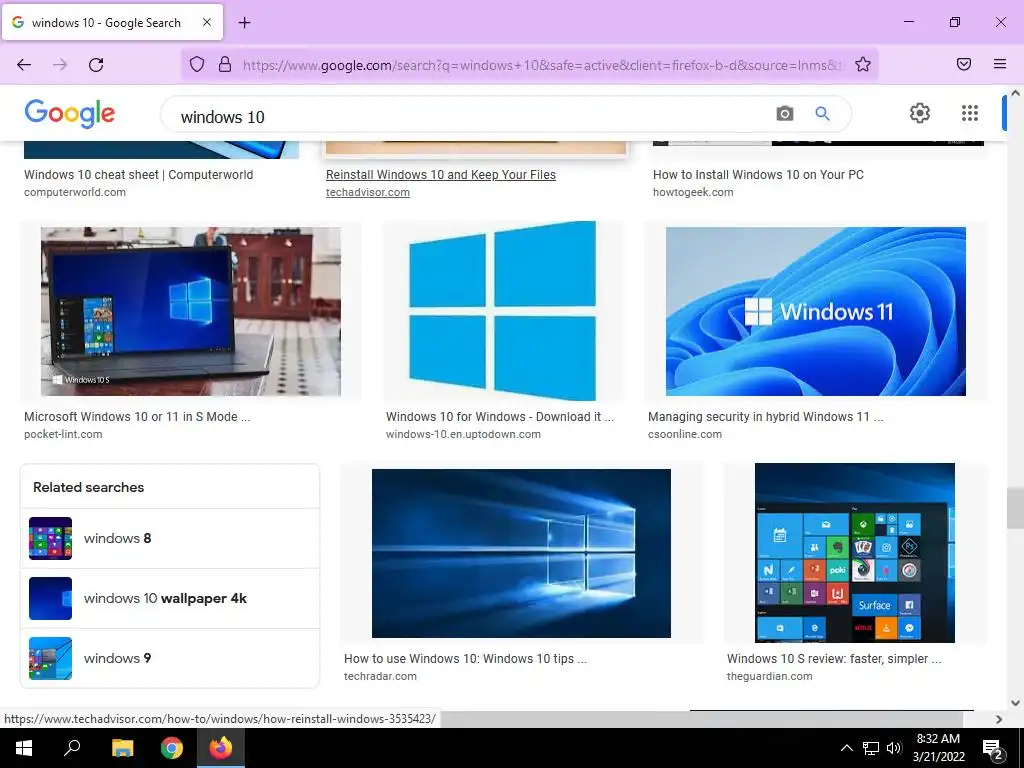Open Google quick settings gear
The image size is (1024, 768).
(920, 113)
